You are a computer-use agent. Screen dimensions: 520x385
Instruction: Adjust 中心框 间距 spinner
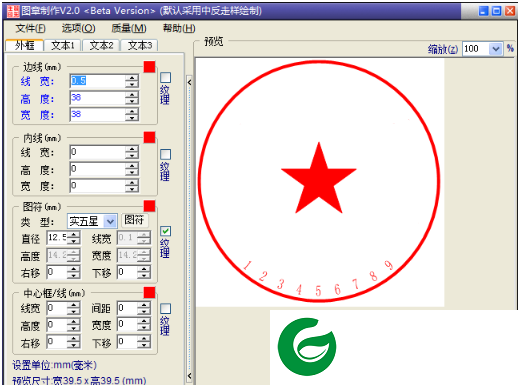pyautogui.click(x=144, y=308)
